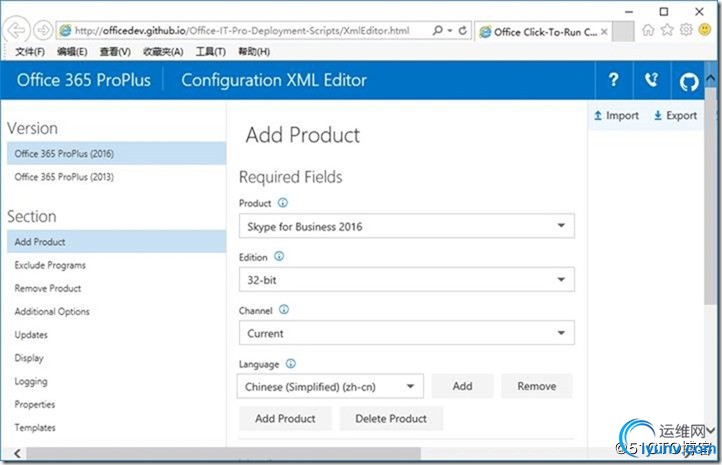The height and width of the screenshot is (465, 722).
Task: Click the Export button
Action: pos(675,116)
